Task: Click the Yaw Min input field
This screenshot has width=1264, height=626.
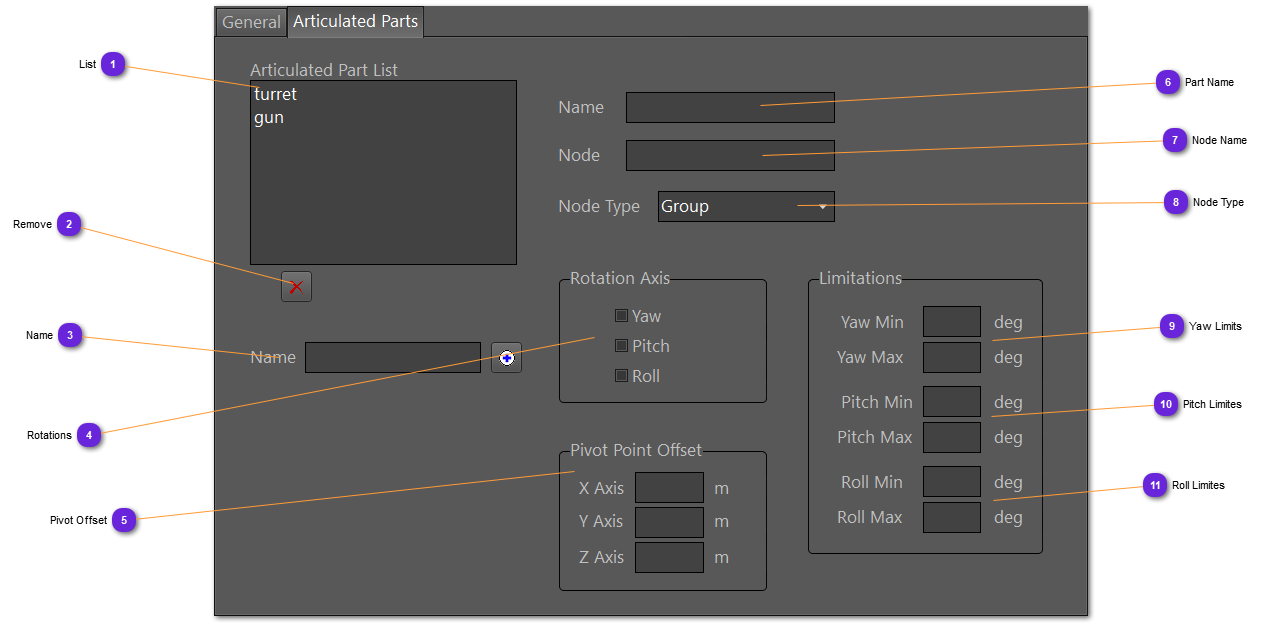Action: coord(951,322)
